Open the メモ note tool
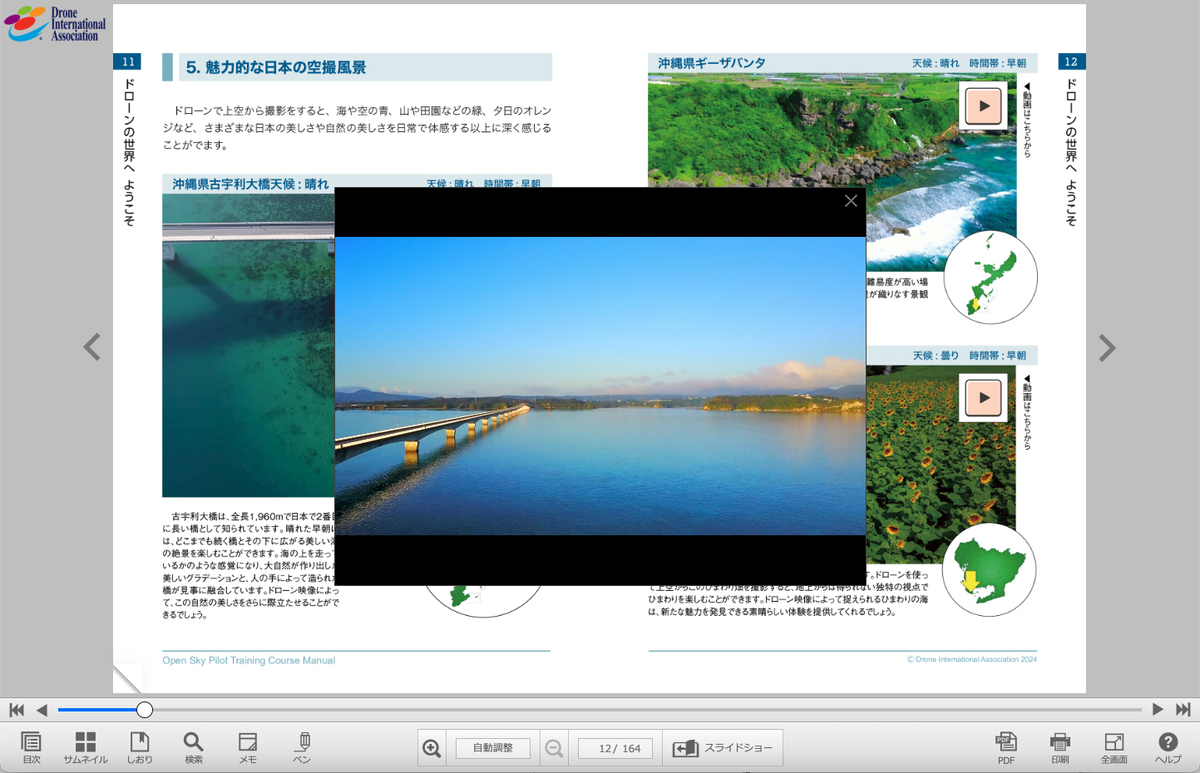 (248, 747)
